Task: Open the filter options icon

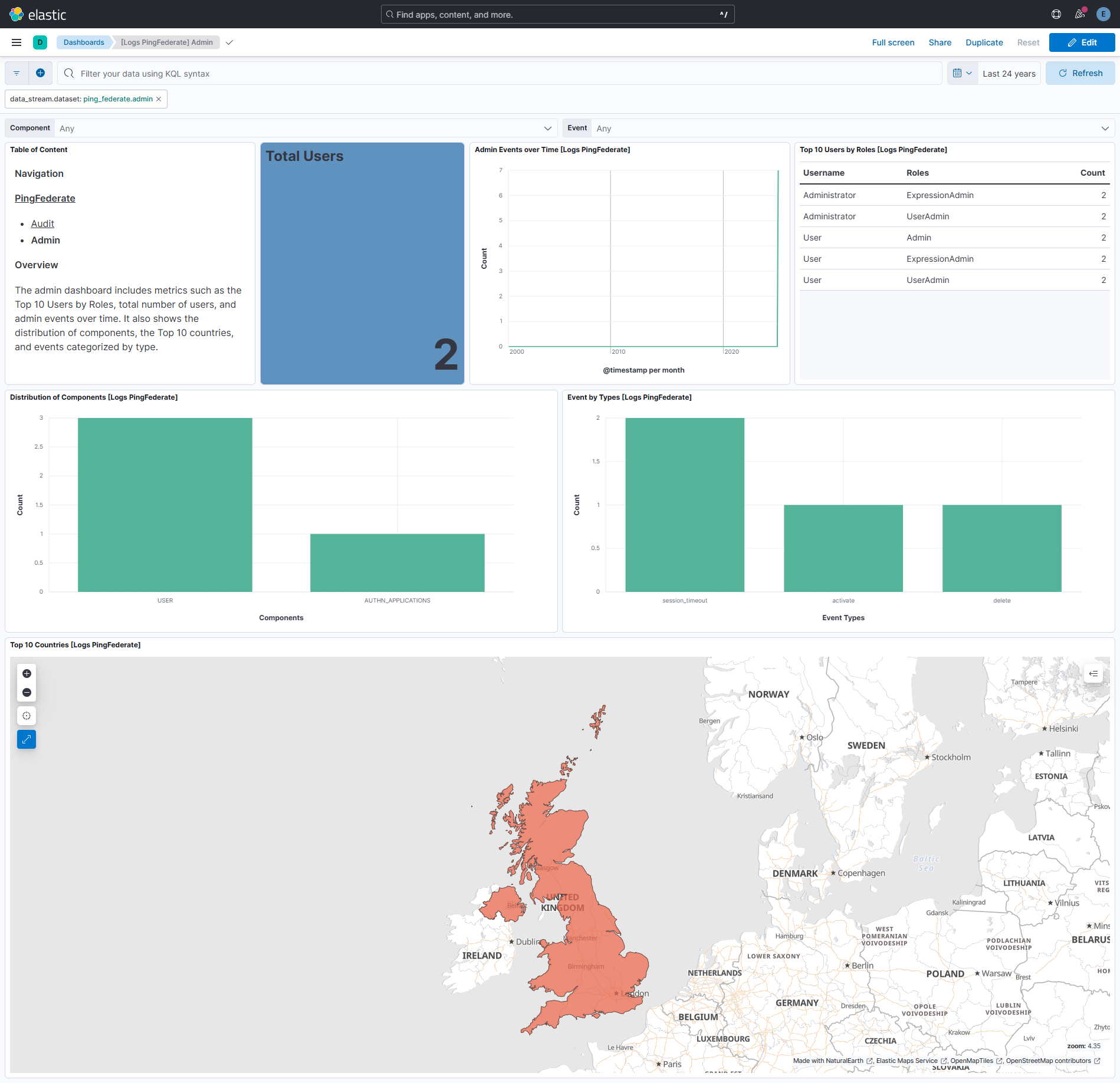Action: [15, 73]
